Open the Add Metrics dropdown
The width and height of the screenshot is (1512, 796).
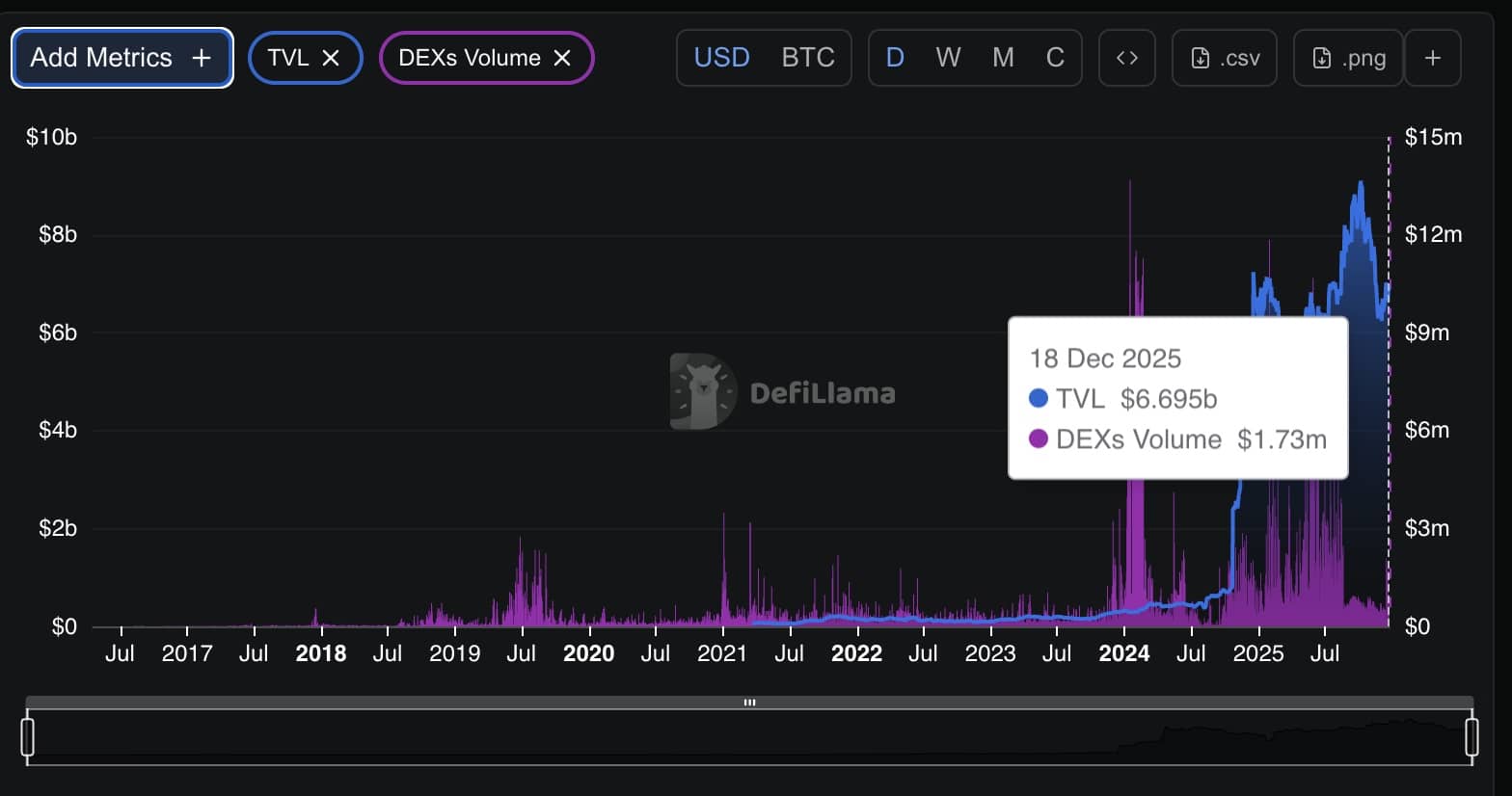pos(121,58)
